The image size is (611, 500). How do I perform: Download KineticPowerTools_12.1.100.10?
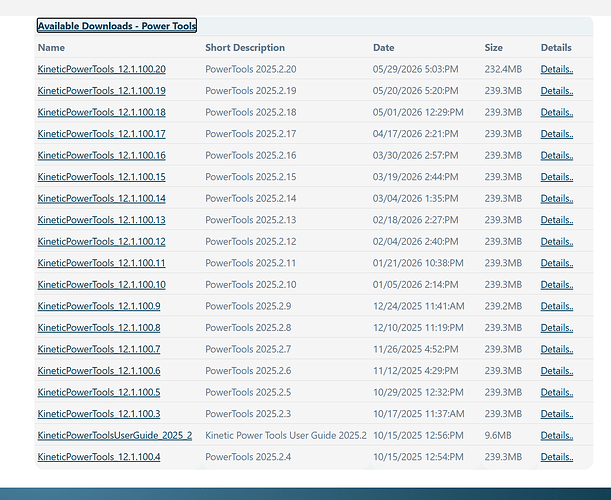pyautogui.click(x=101, y=284)
